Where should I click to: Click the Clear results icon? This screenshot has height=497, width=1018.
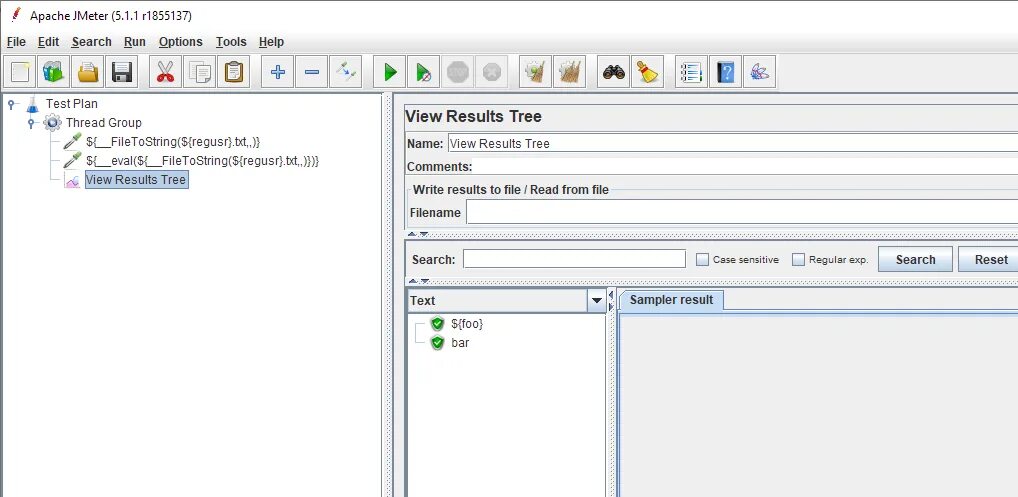(536, 71)
